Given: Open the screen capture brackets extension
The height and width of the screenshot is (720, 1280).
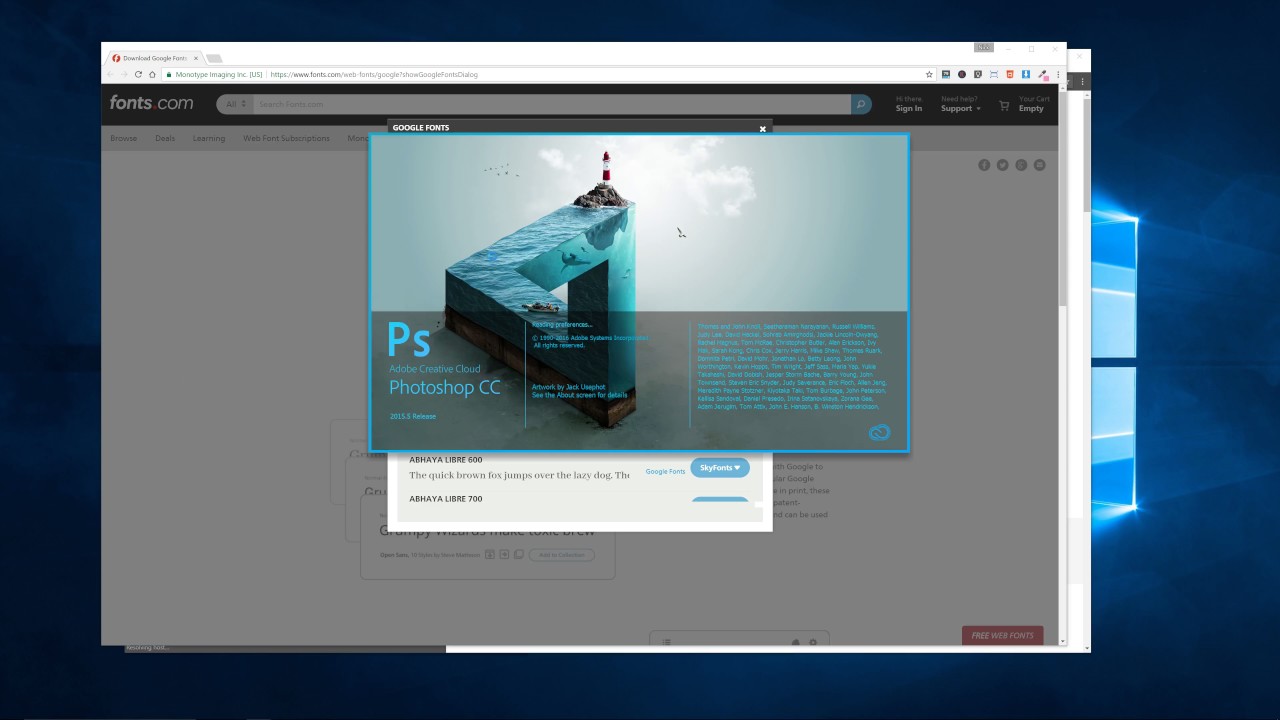Looking at the screenshot, I should [x=994, y=74].
